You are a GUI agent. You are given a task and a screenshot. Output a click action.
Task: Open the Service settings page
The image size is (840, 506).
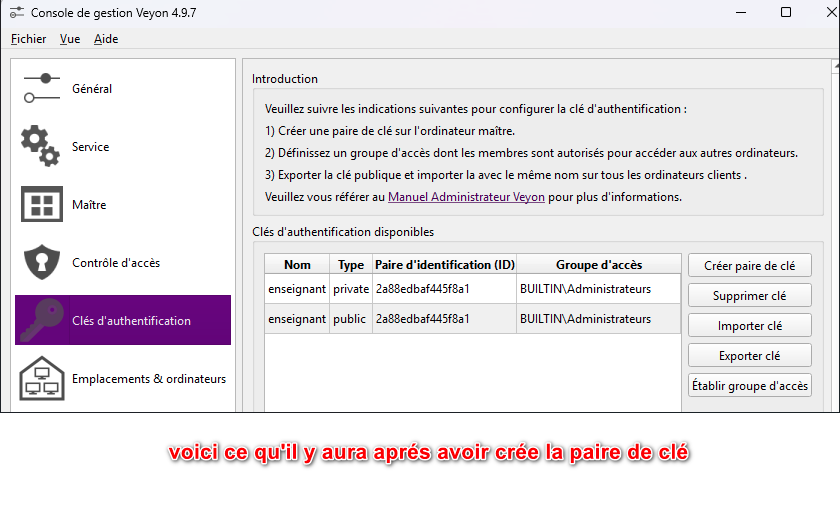[x=123, y=147]
